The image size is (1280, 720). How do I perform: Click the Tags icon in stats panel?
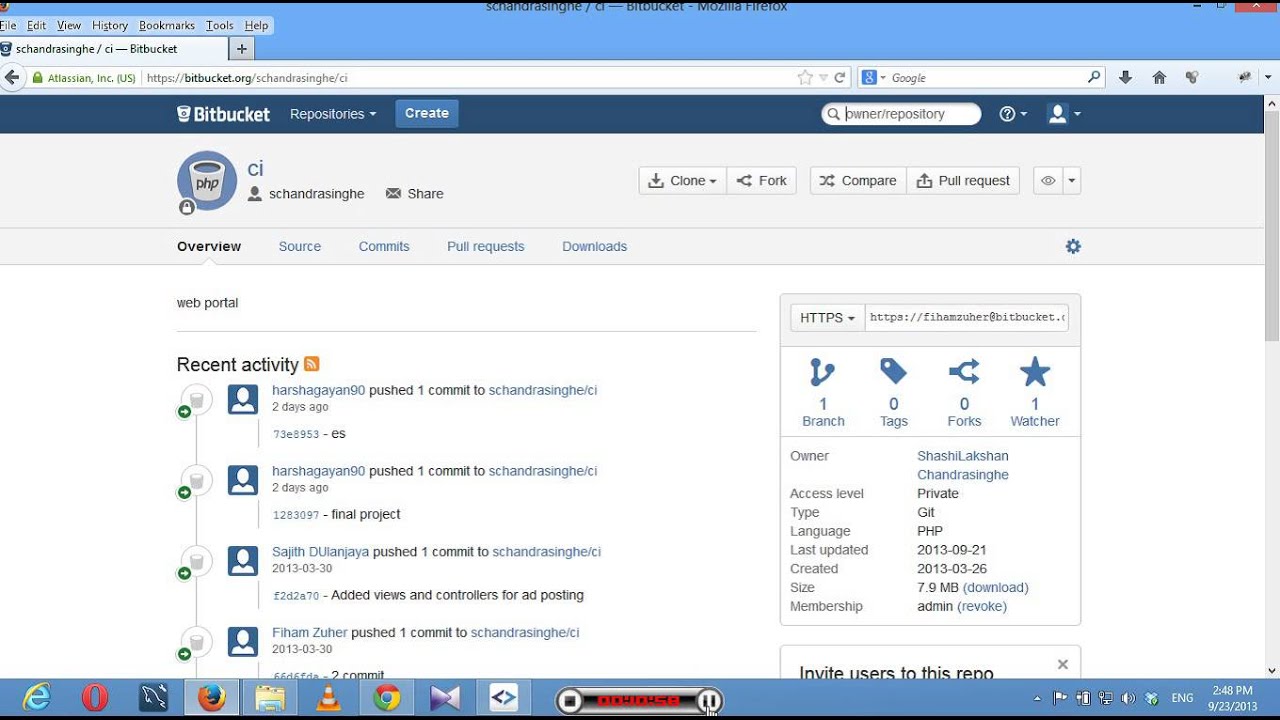tap(893, 373)
